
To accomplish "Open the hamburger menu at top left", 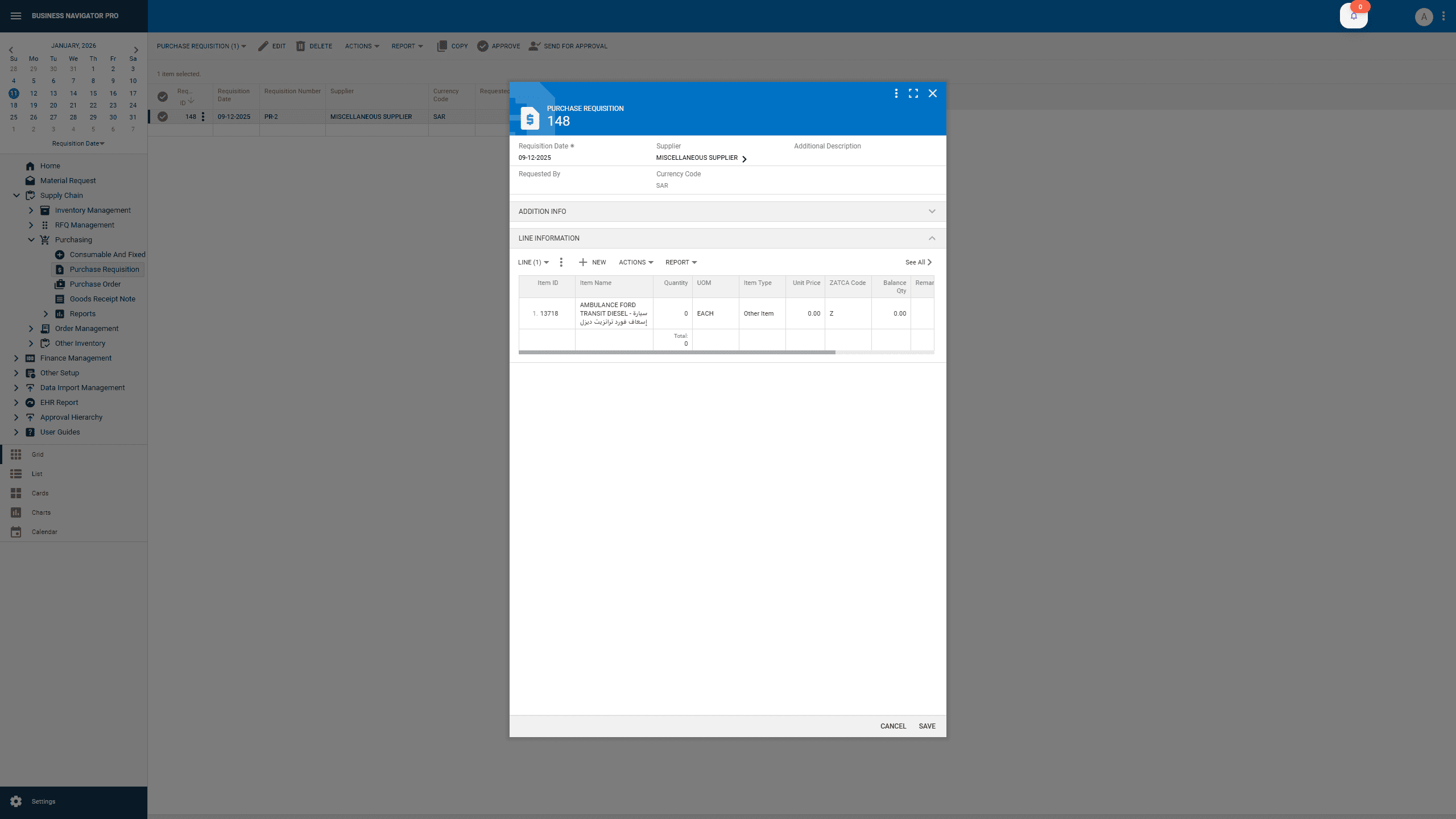I will coord(16,16).
